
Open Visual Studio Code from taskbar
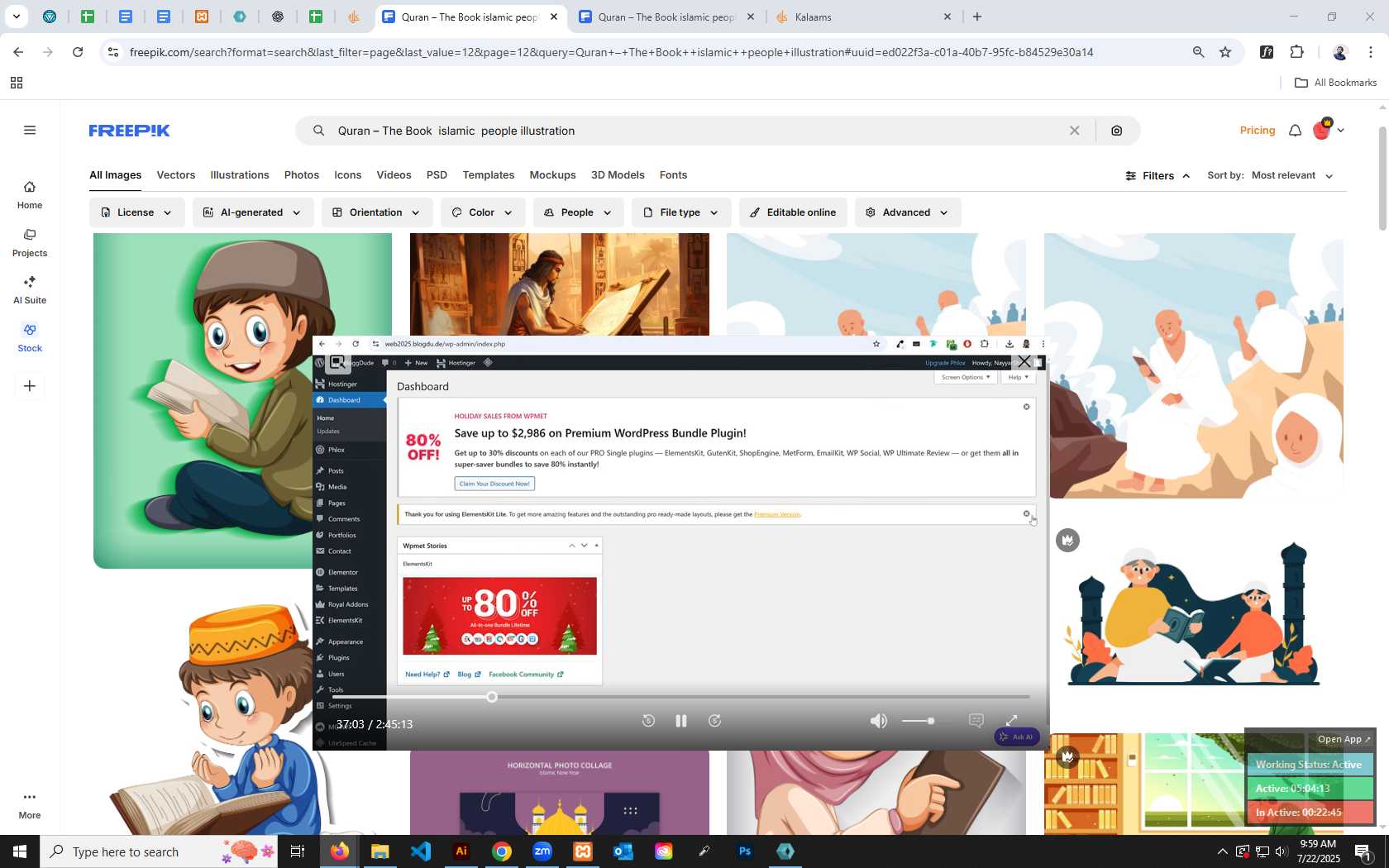421,851
